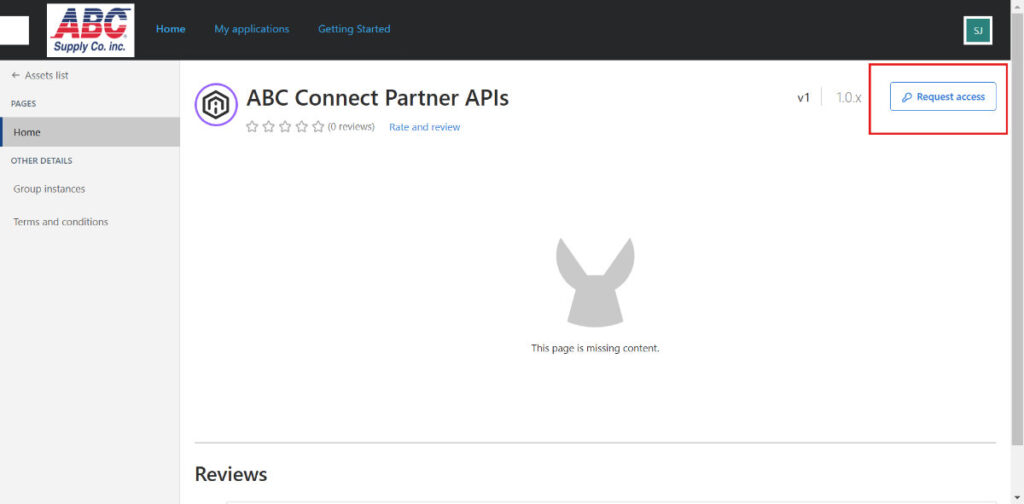The height and width of the screenshot is (504, 1024).
Task: Open the SJ user avatar menu
Action: pos(978,31)
